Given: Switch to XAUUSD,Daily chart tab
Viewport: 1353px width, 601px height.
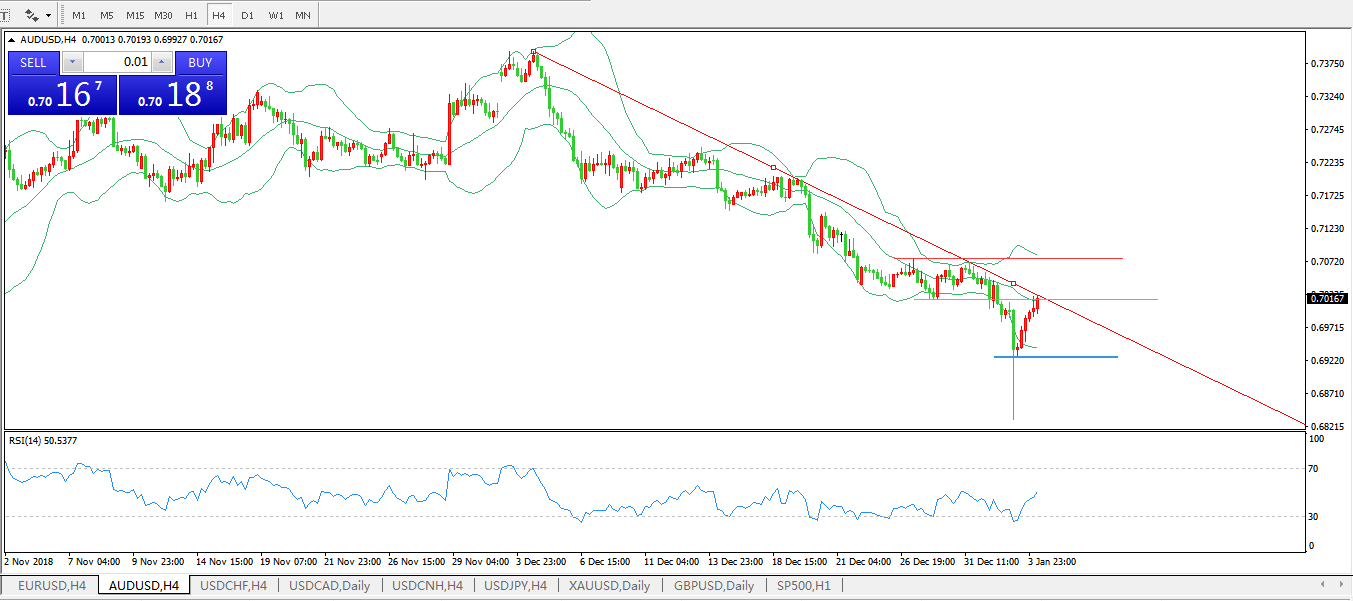Looking at the screenshot, I should pos(609,585).
